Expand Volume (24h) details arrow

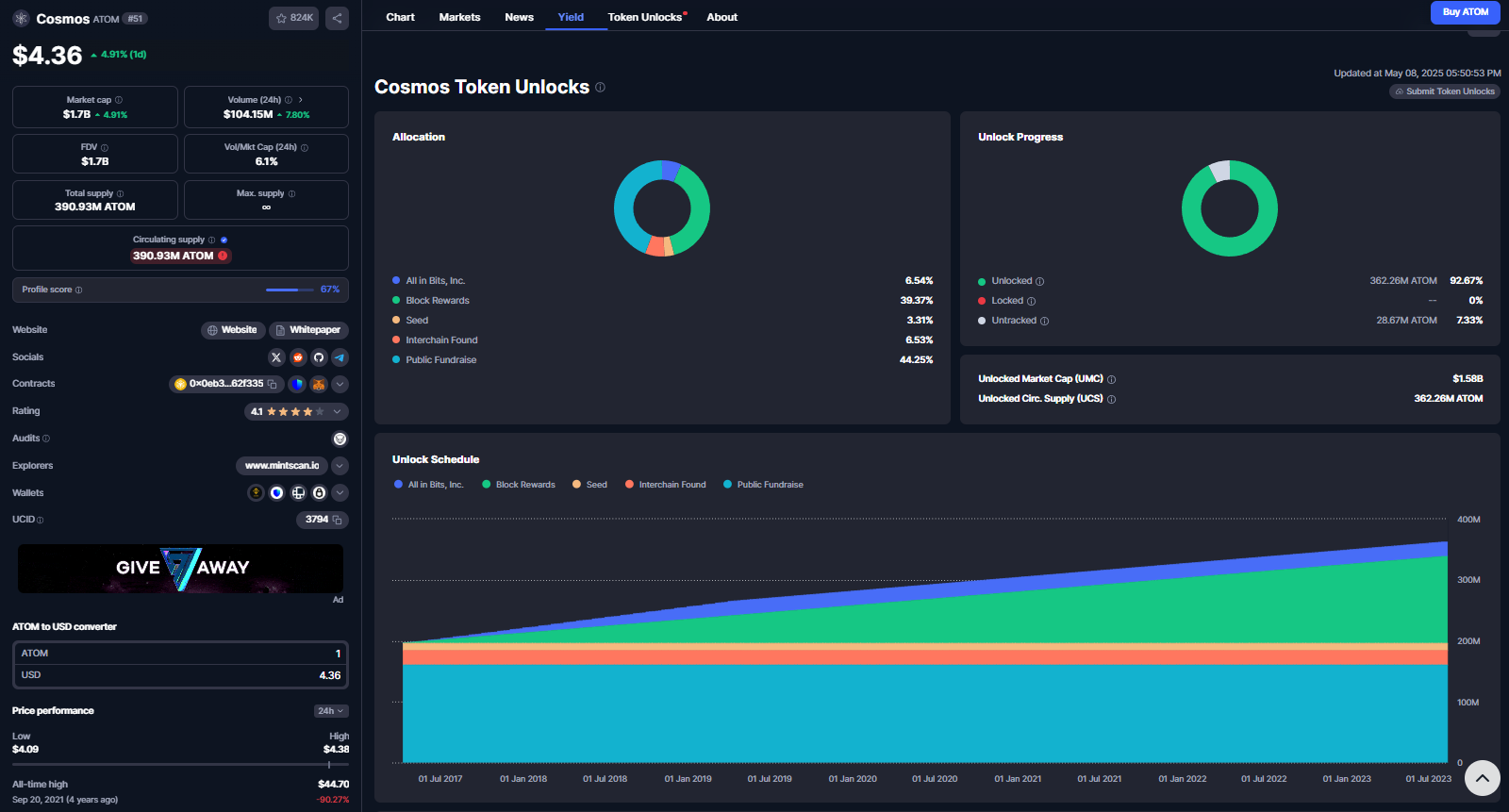(x=301, y=100)
